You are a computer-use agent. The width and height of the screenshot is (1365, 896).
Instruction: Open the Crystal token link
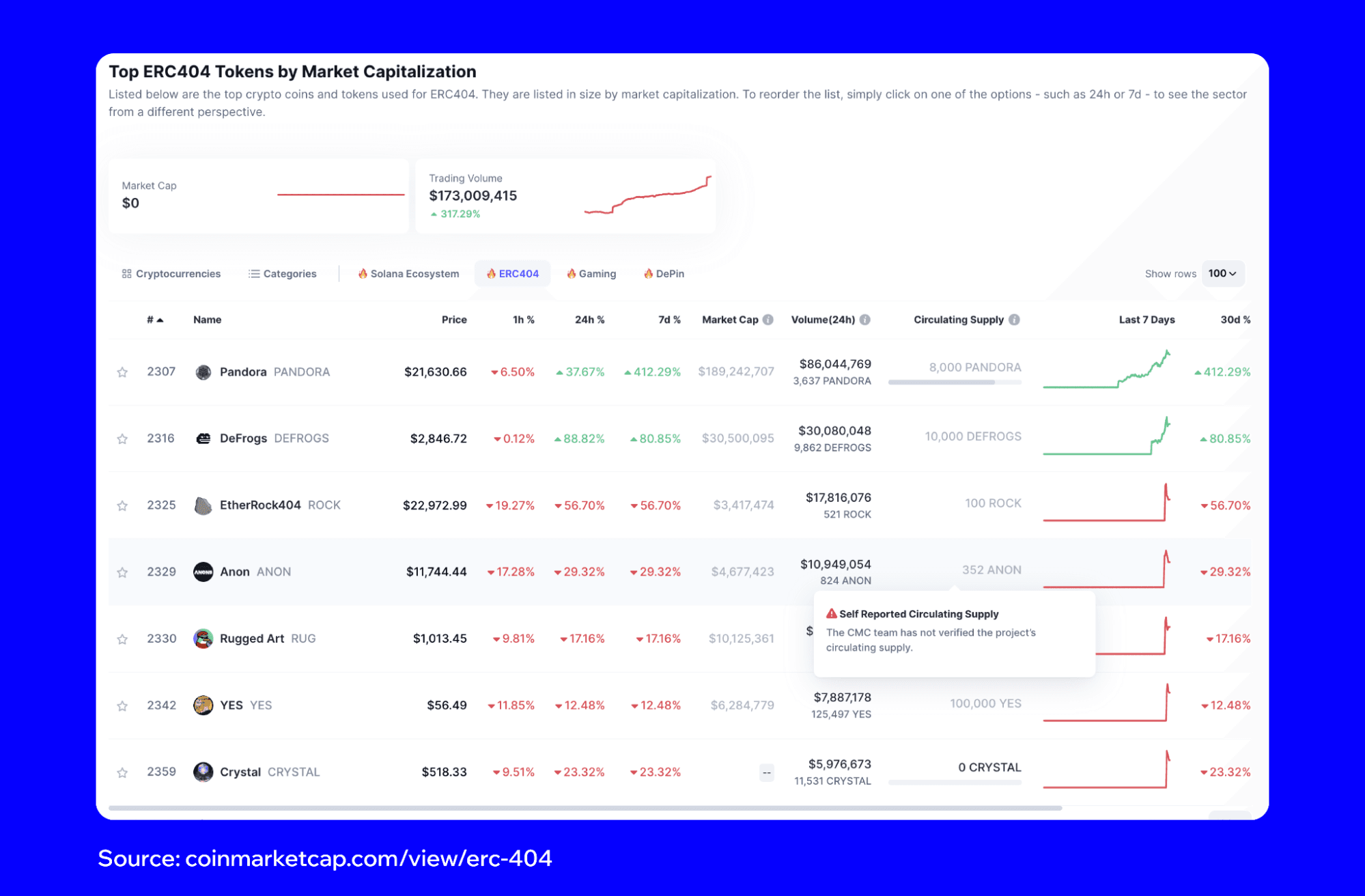tap(240, 772)
